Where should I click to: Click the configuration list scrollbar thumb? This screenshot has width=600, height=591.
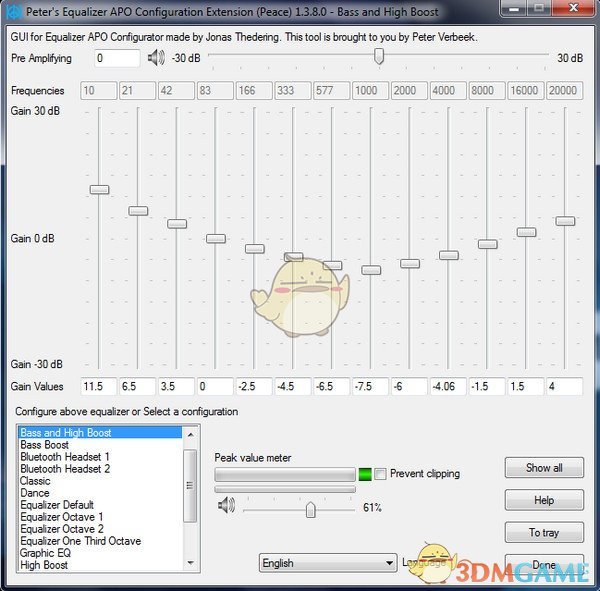pyautogui.click(x=190, y=486)
